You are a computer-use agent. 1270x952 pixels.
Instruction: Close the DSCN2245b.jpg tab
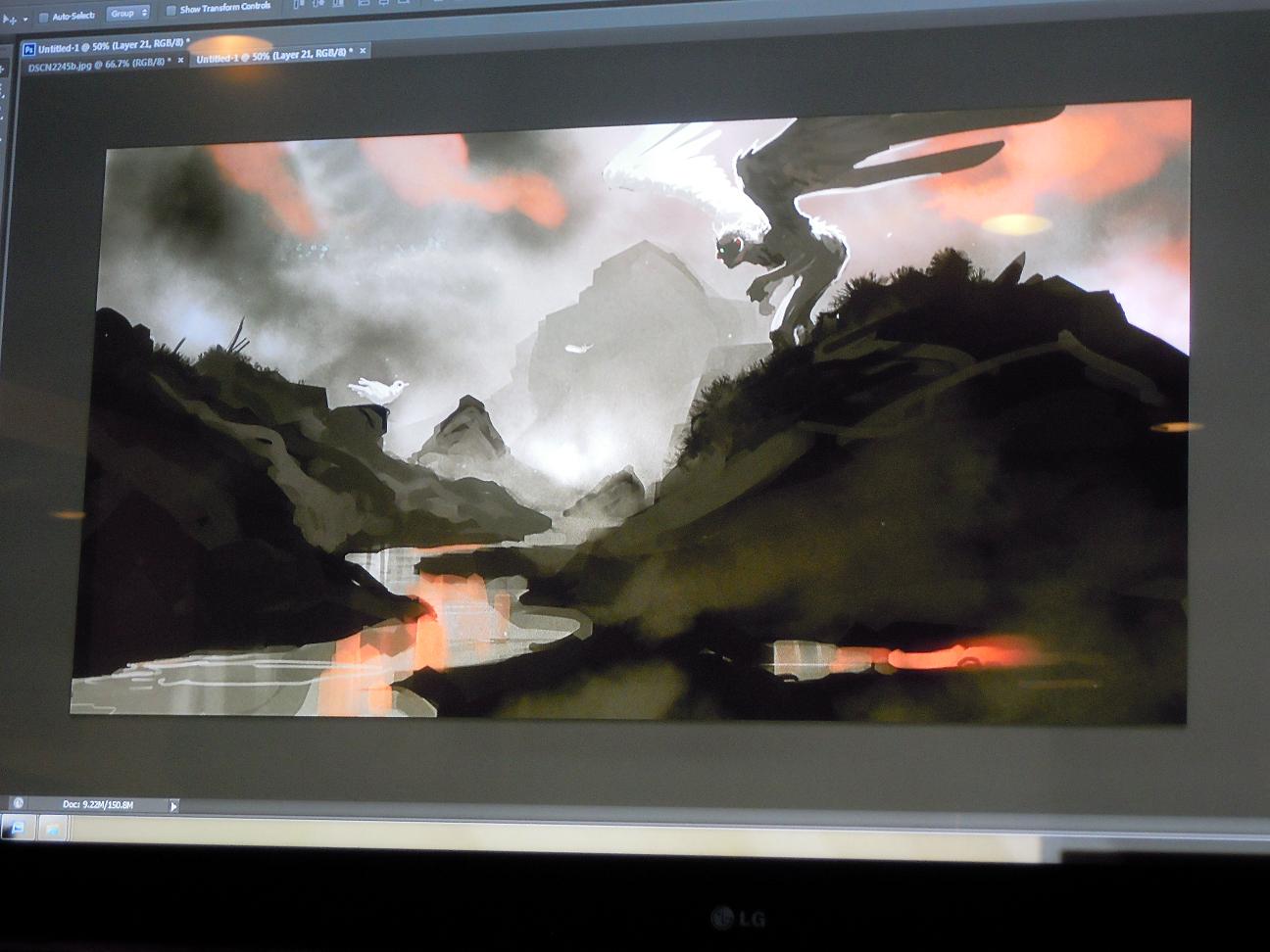point(180,61)
